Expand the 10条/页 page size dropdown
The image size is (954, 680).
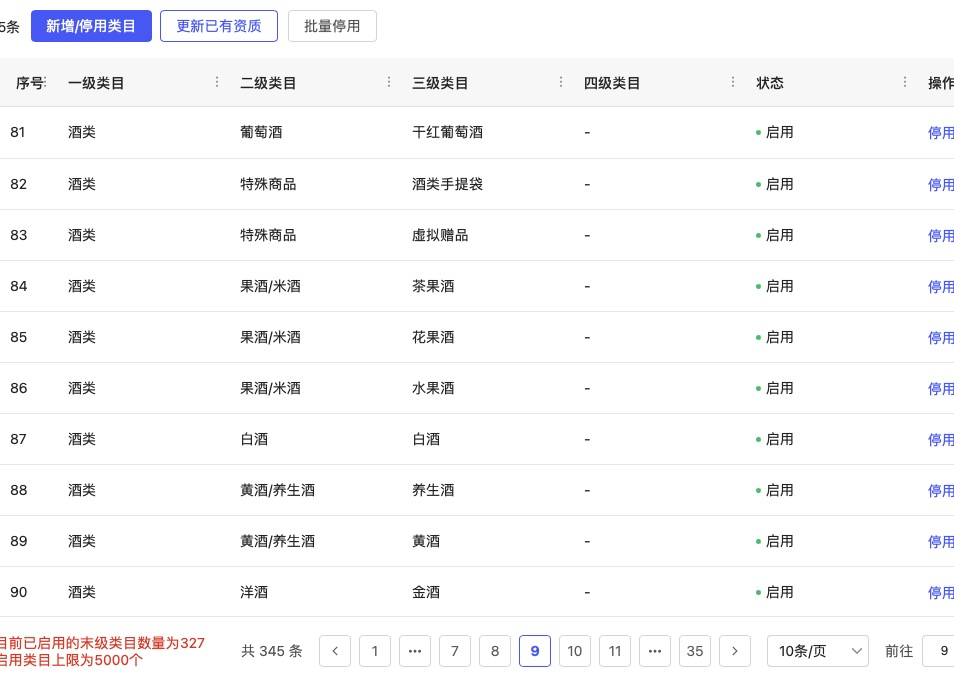(x=817, y=651)
